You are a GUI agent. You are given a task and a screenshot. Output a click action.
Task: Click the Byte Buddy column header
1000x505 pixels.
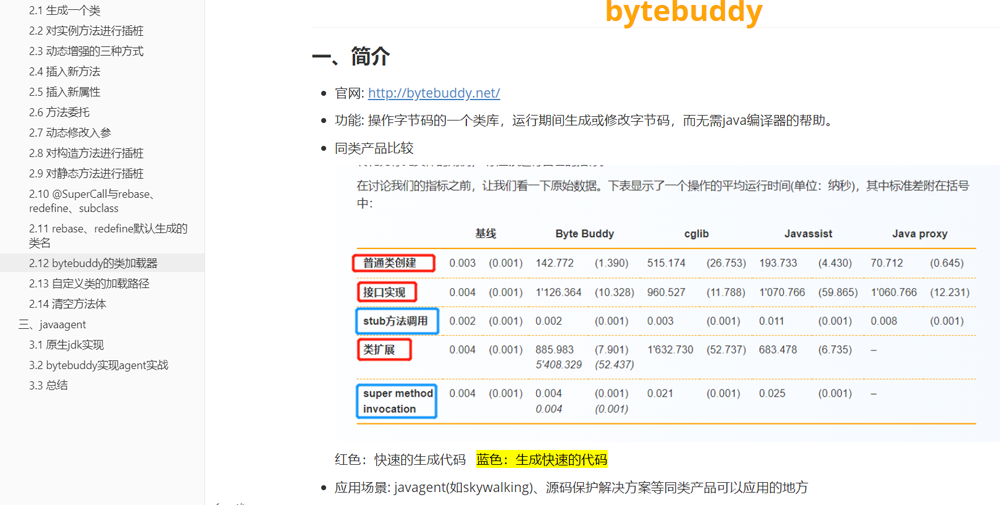584,234
